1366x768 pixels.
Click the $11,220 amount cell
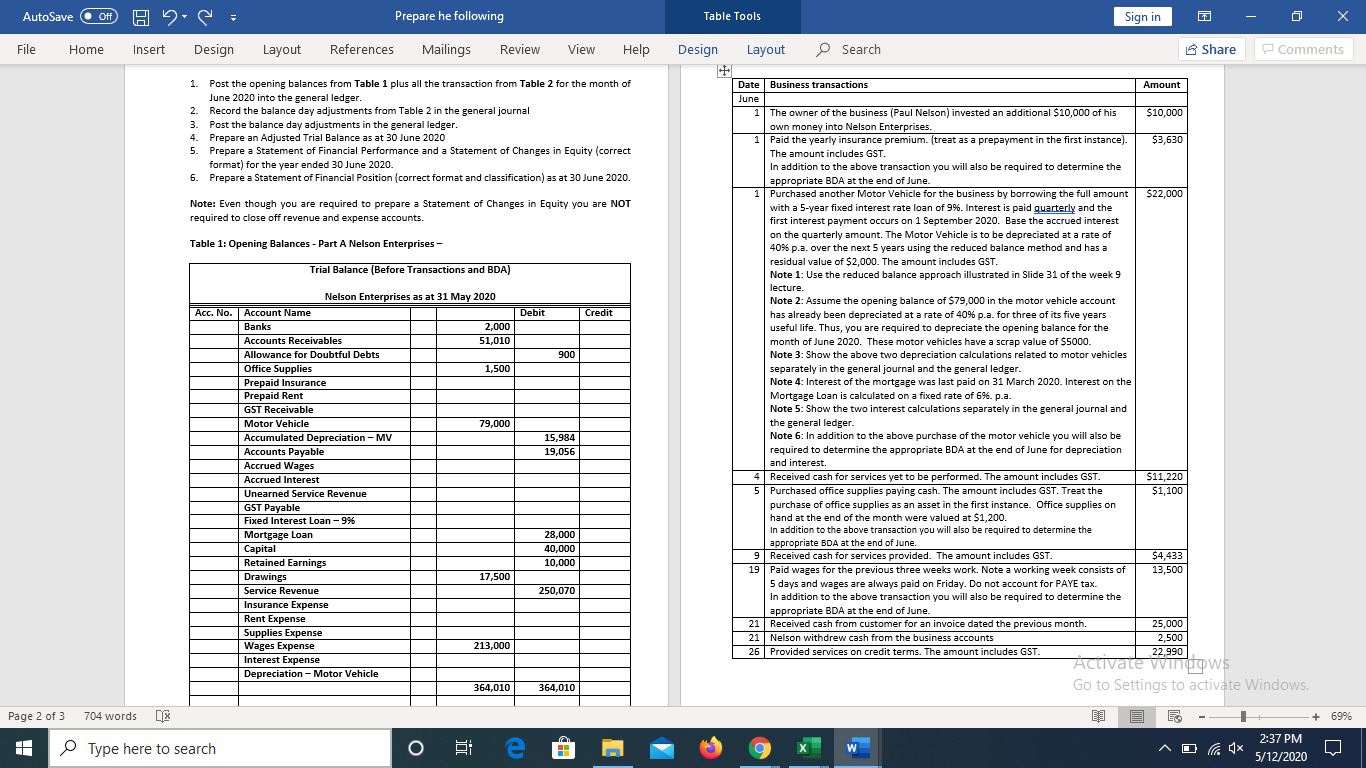(x=1160, y=477)
